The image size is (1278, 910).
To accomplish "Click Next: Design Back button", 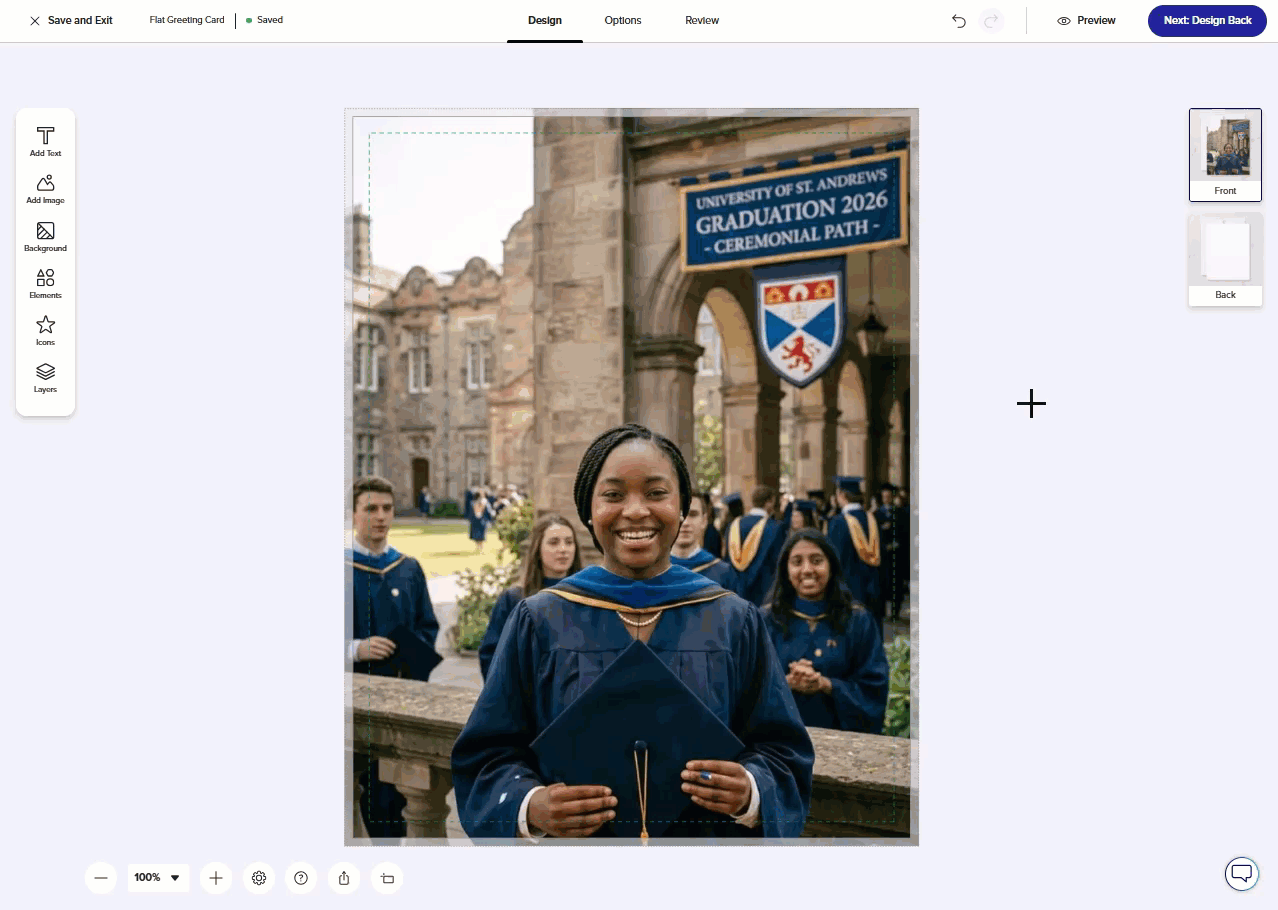I will [x=1207, y=21].
